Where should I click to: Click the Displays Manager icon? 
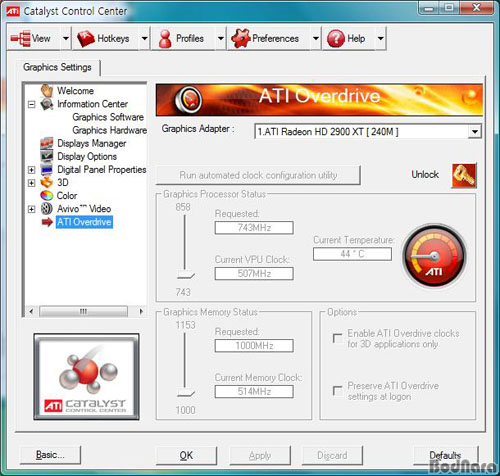pyautogui.click(x=47, y=143)
